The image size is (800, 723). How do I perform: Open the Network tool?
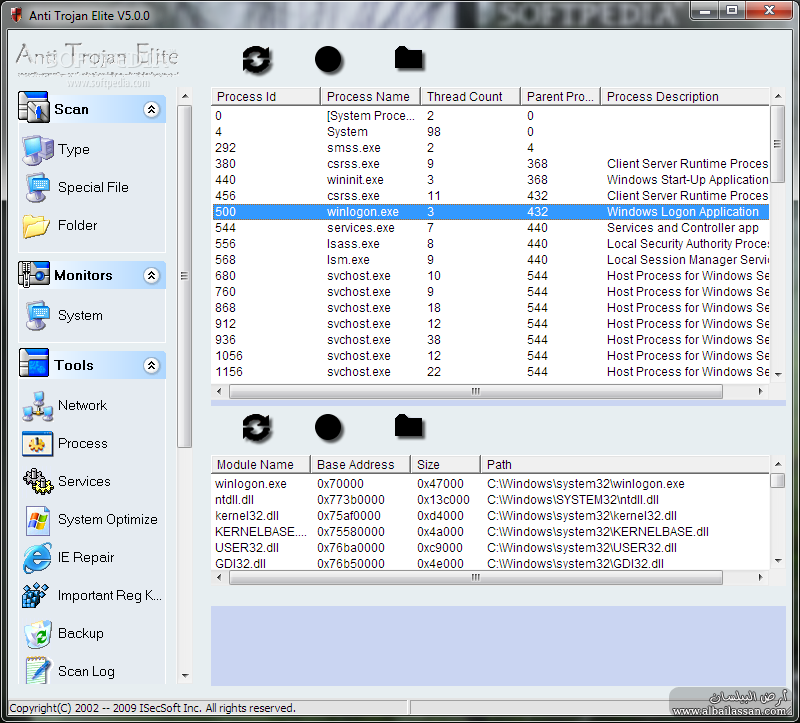point(82,405)
